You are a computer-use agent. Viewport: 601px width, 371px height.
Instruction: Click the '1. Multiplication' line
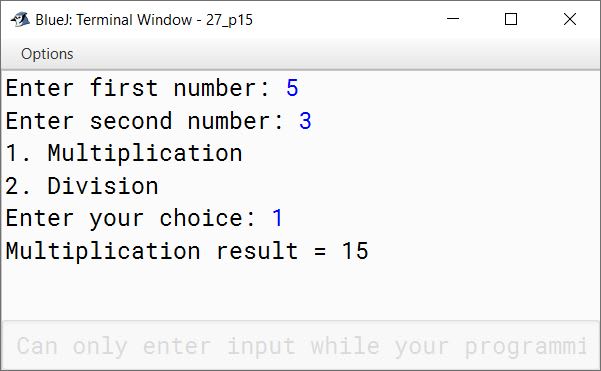coord(124,154)
